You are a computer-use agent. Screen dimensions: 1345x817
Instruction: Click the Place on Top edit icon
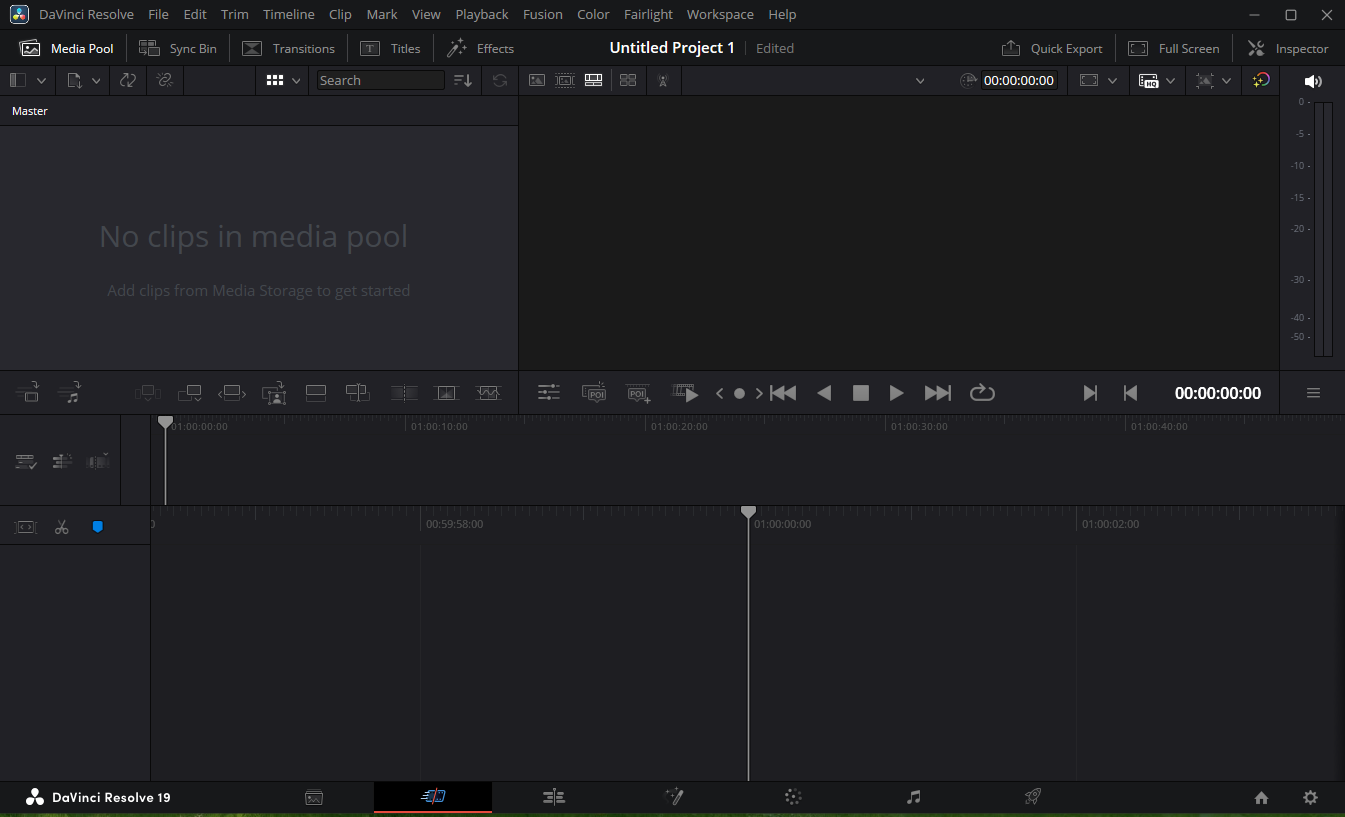tap(316, 393)
